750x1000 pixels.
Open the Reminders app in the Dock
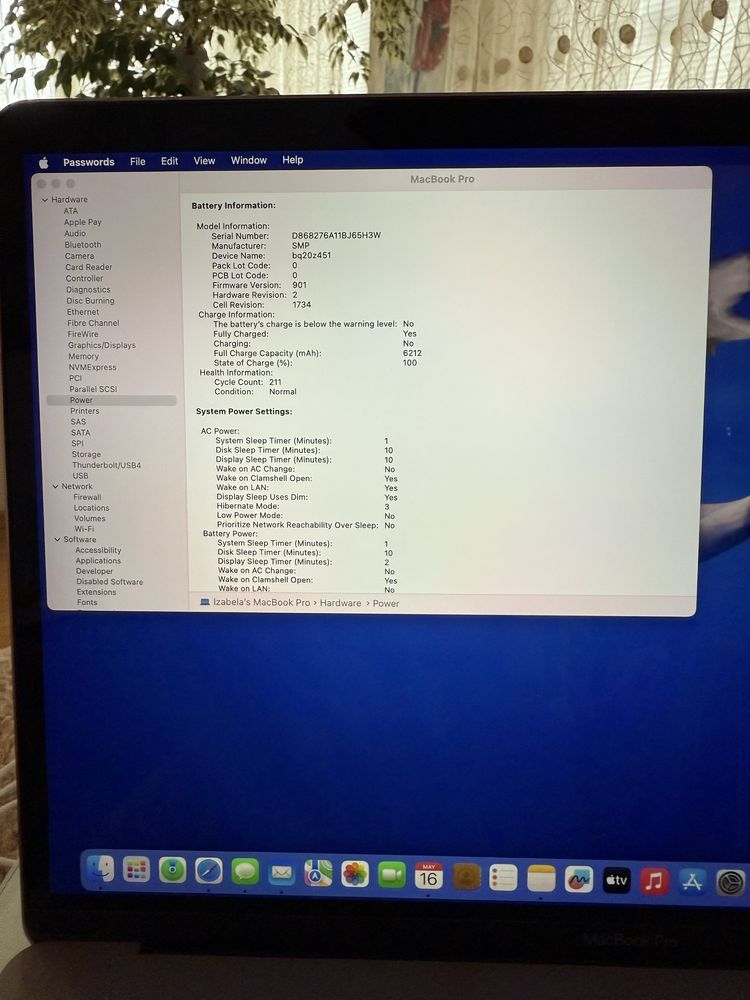point(503,878)
